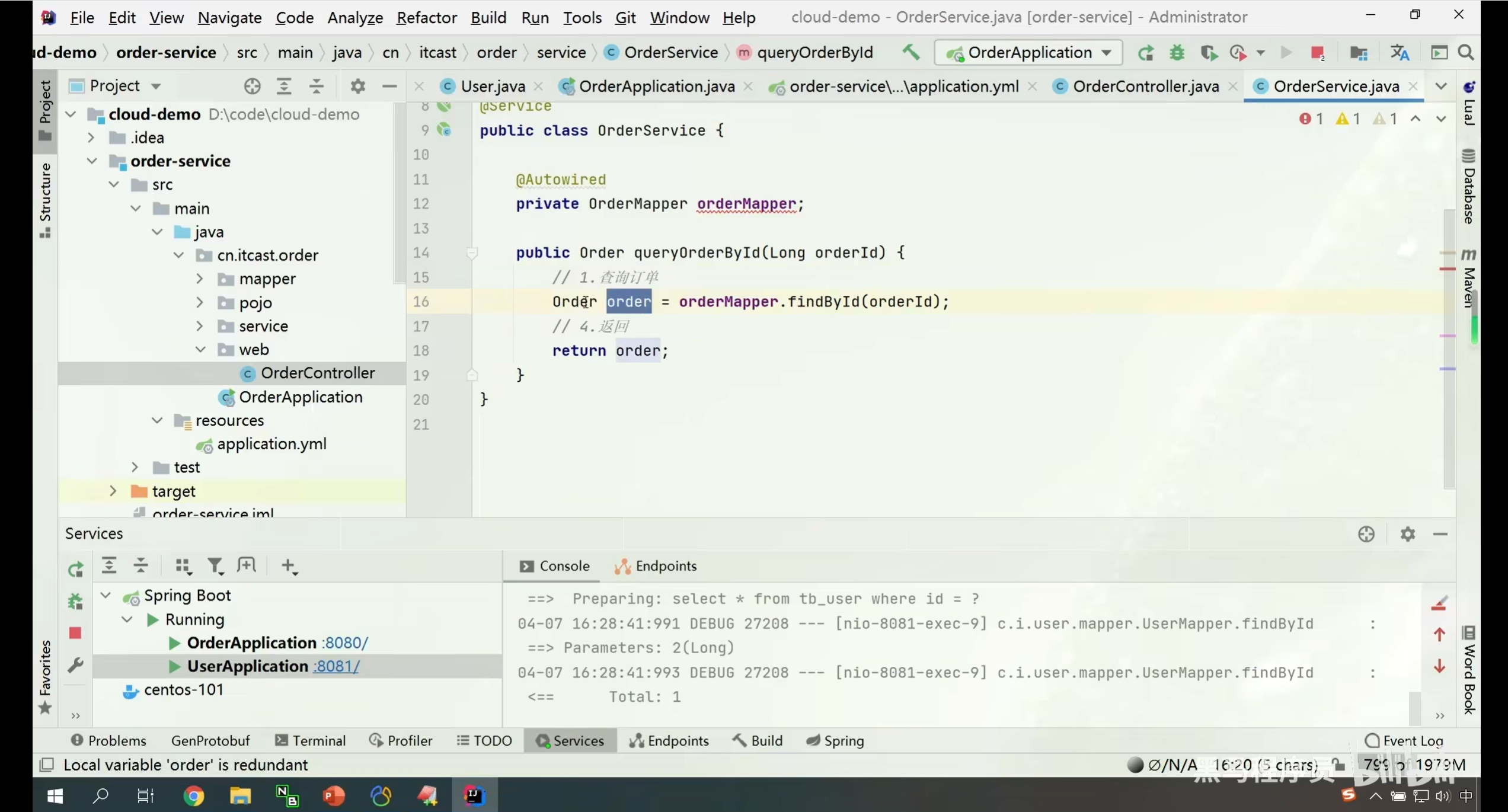Click the green hammer Build Project icon
Image resolution: width=1508 pixels, height=812 pixels.
[911, 52]
